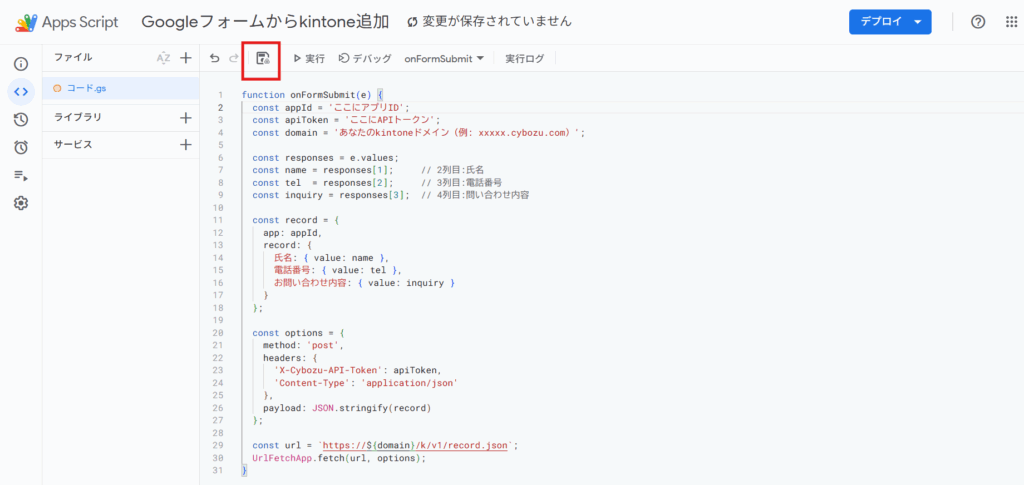Add a new file with plus icon

pyautogui.click(x=185, y=58)
